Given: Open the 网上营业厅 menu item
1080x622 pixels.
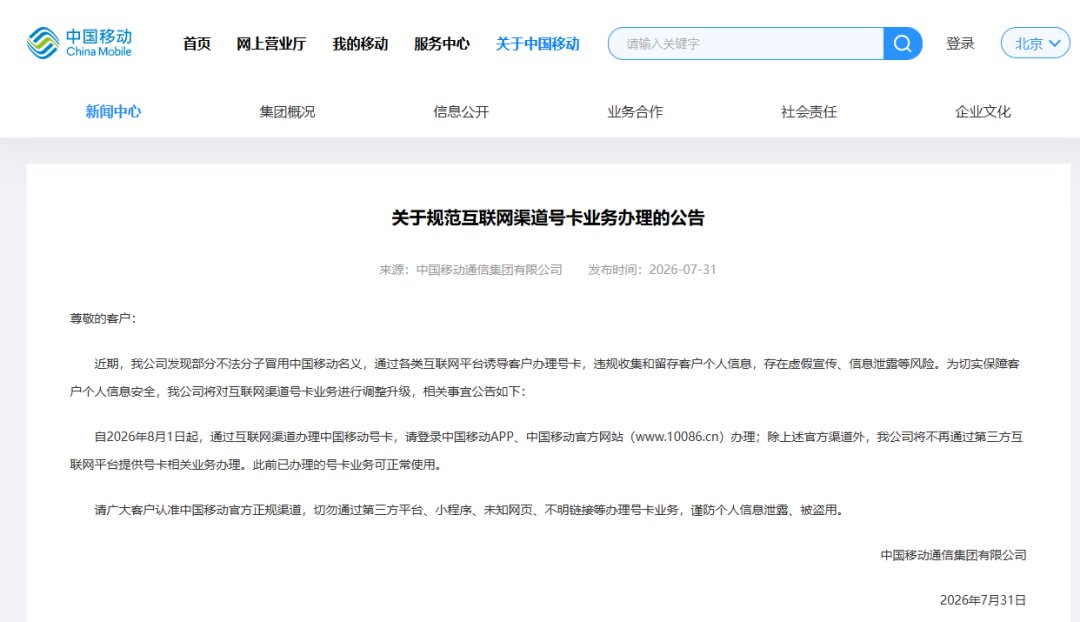Looking at the screenshot, I should pyautogui.click(x=271, y=43).
